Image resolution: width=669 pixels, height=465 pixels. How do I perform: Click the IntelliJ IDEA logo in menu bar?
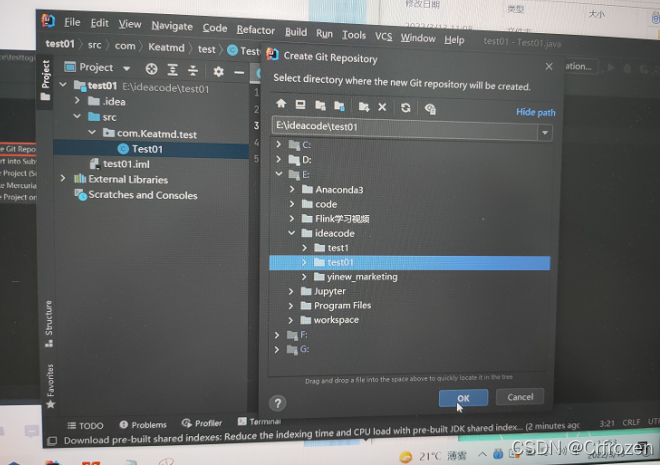point(48,20)
